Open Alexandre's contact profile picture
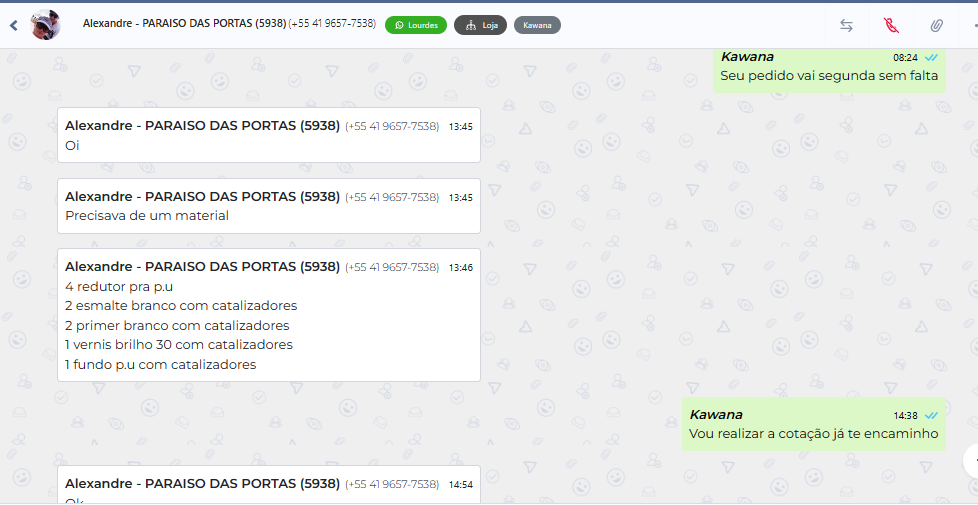The height and width of the screenshot is (505, 978). pyautogui.click(x=45, y=25)
